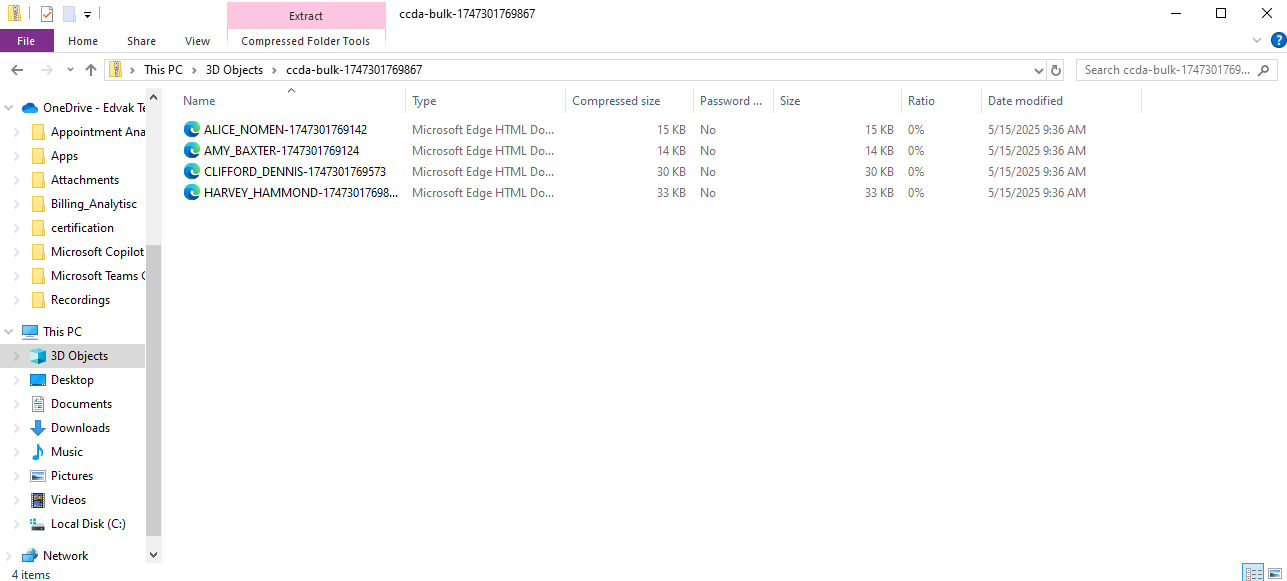Switch to Large icons view button
Screen dimensions: 1287x581
tap(1275, 573)
